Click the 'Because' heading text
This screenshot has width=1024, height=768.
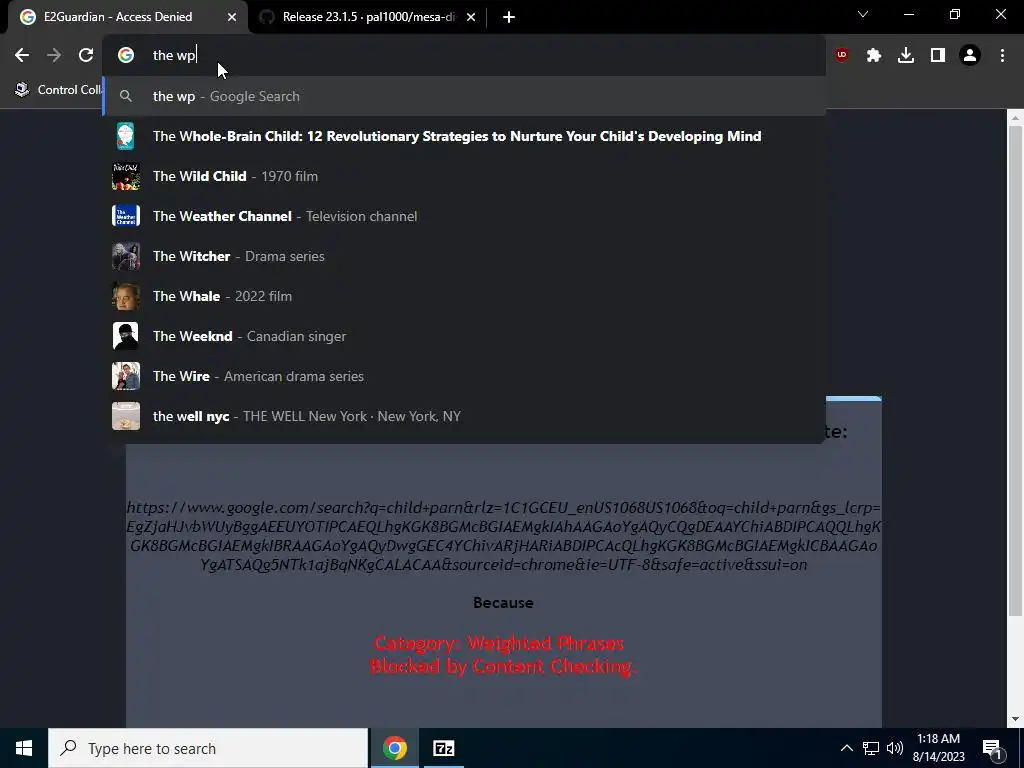pyautogui.click(x=503, y=603)
